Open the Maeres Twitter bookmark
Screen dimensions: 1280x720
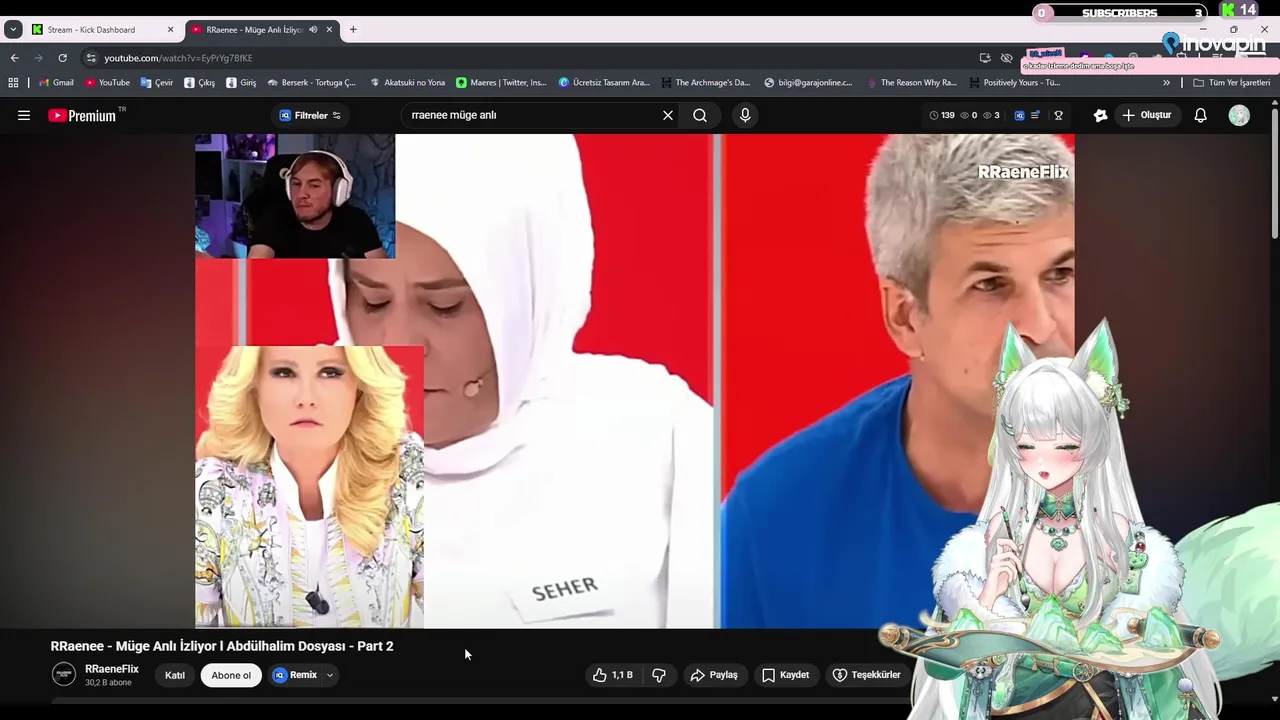(x=501, y=83)
